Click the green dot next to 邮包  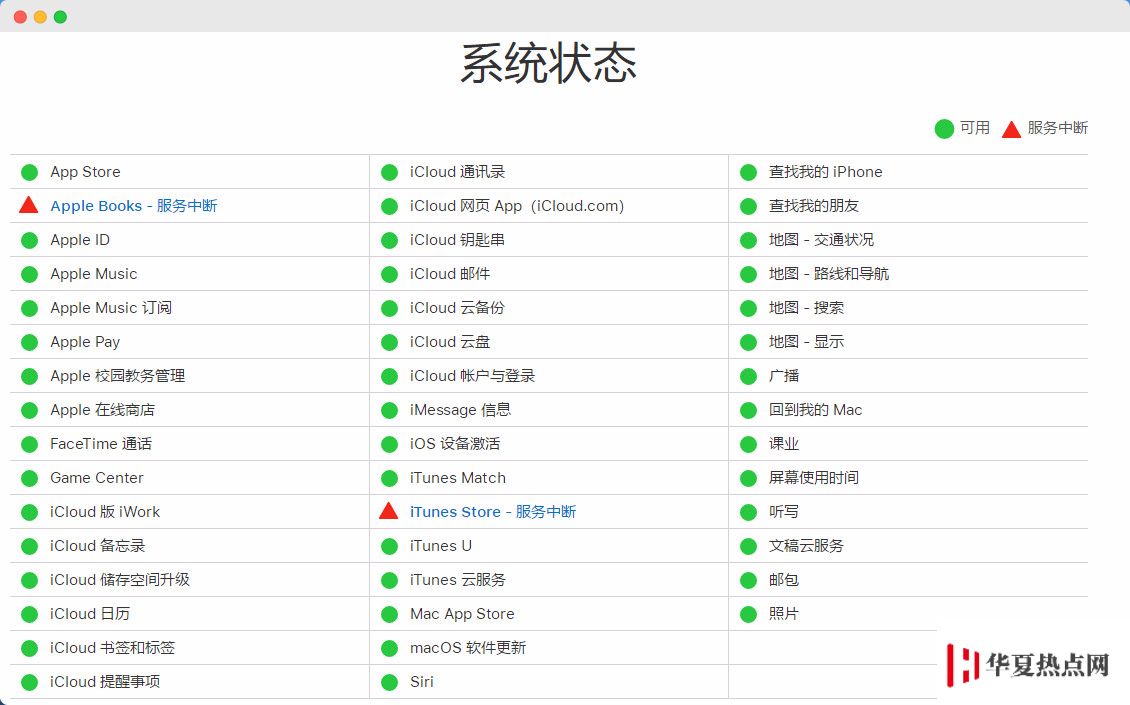(x=749, y=580)
